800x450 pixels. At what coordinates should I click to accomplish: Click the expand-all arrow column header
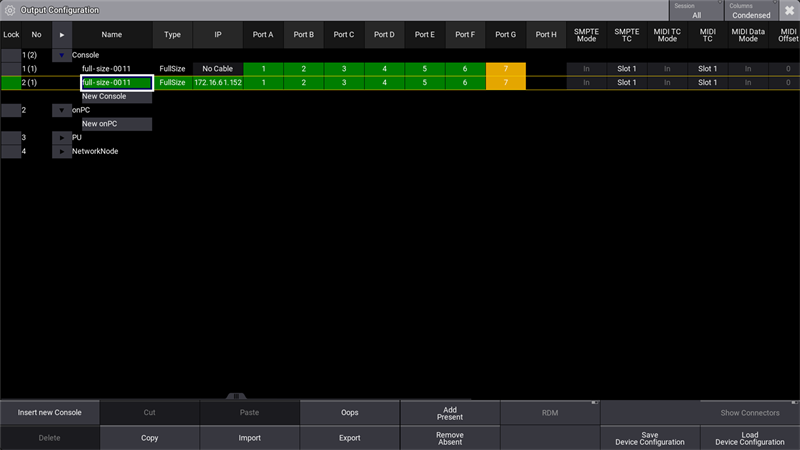click(x=62, y=35)
